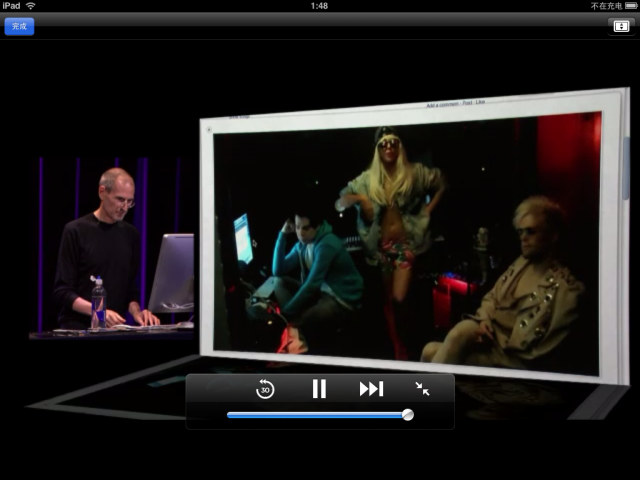Rewind 30 seconds with the circular arrow
This screenshot has height=480, width=640.
[x=265, y=389]
